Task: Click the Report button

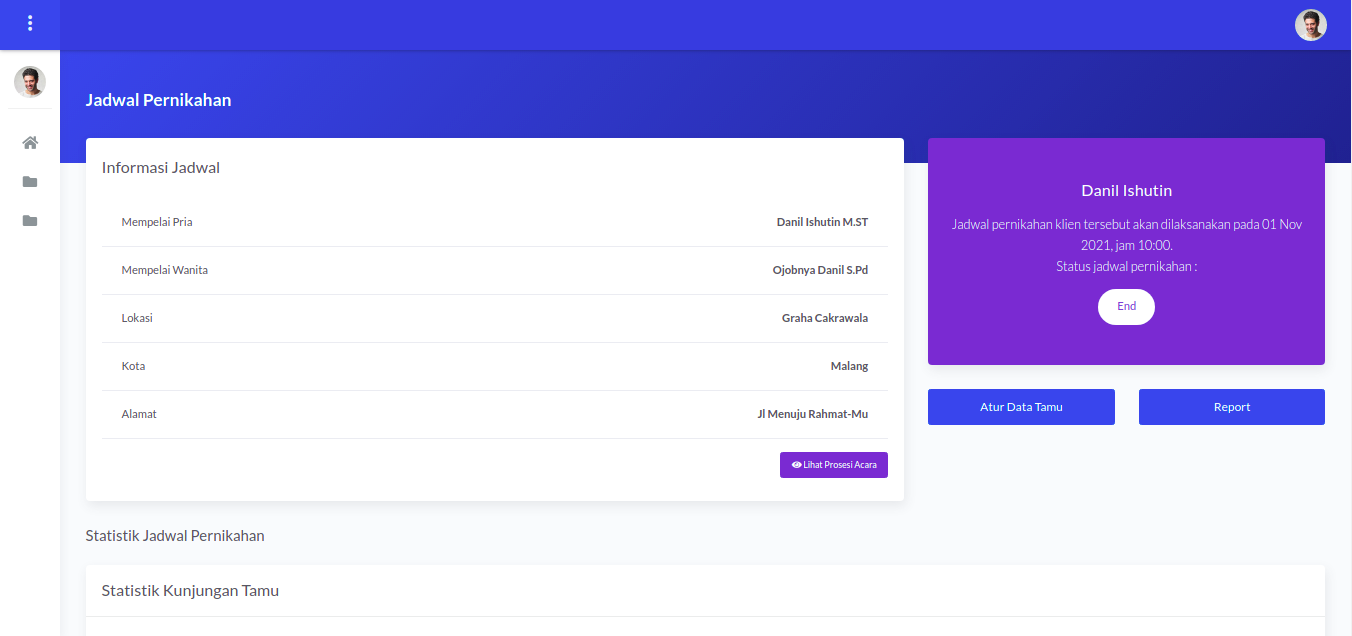Action: (x=1231, y=407)
